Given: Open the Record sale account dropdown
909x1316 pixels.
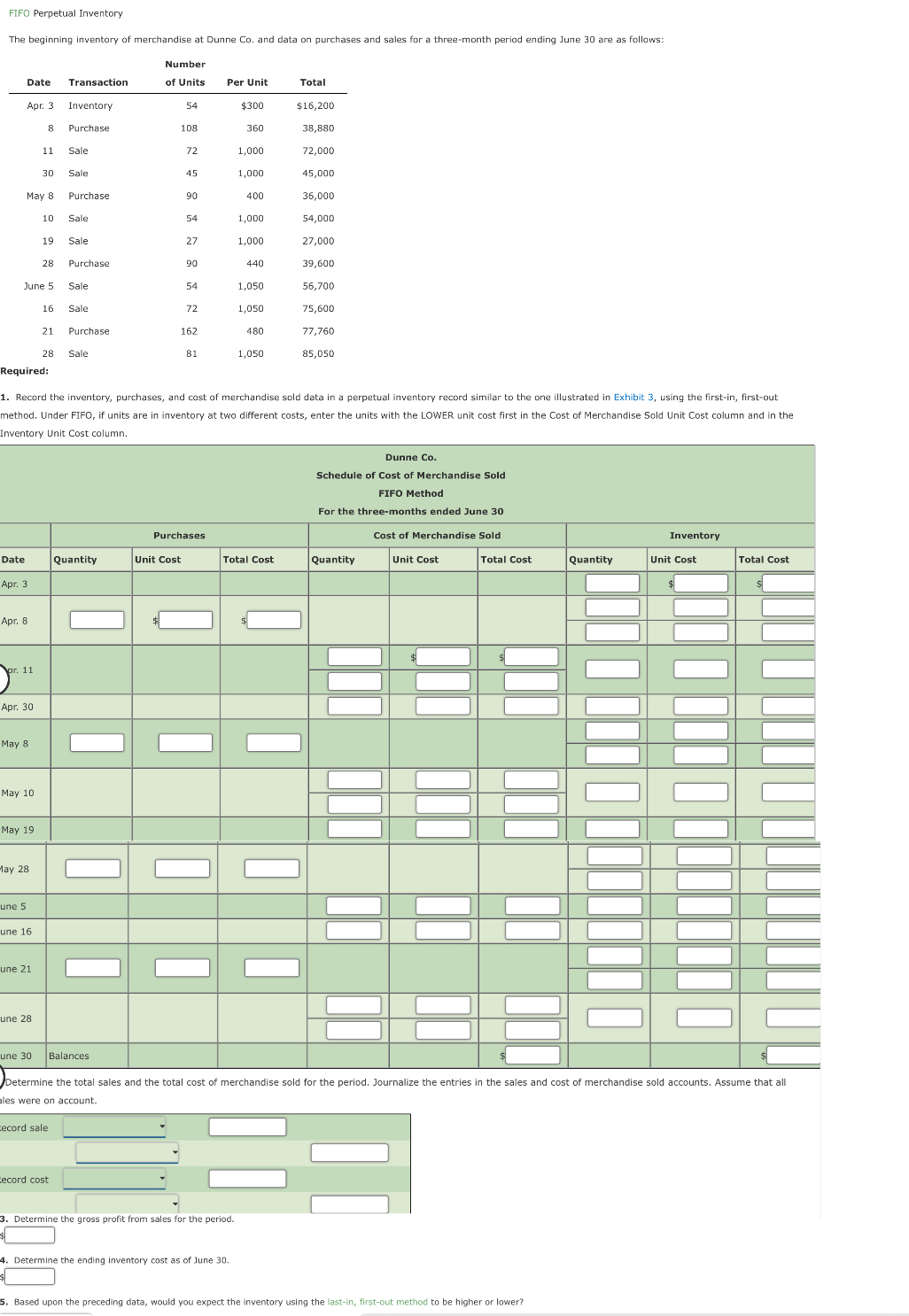Looking at the screenshot, I should (x=115, y=1126).
